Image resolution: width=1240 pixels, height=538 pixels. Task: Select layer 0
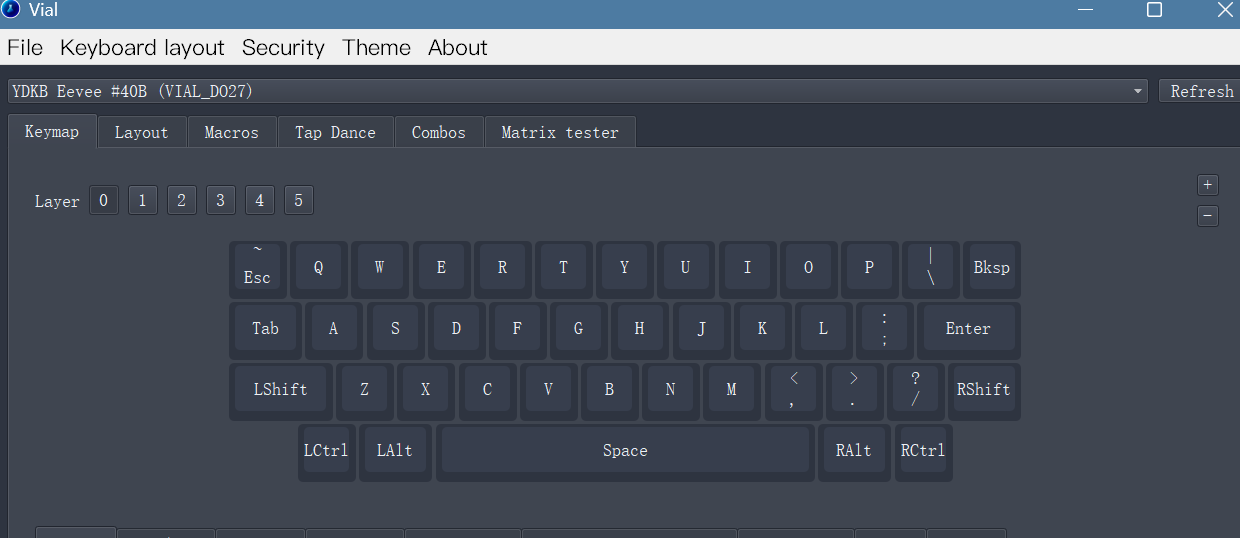pos(103,201)
